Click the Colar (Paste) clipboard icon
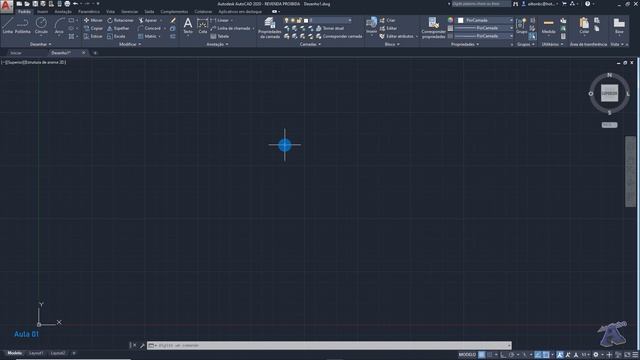 [584, 25]
